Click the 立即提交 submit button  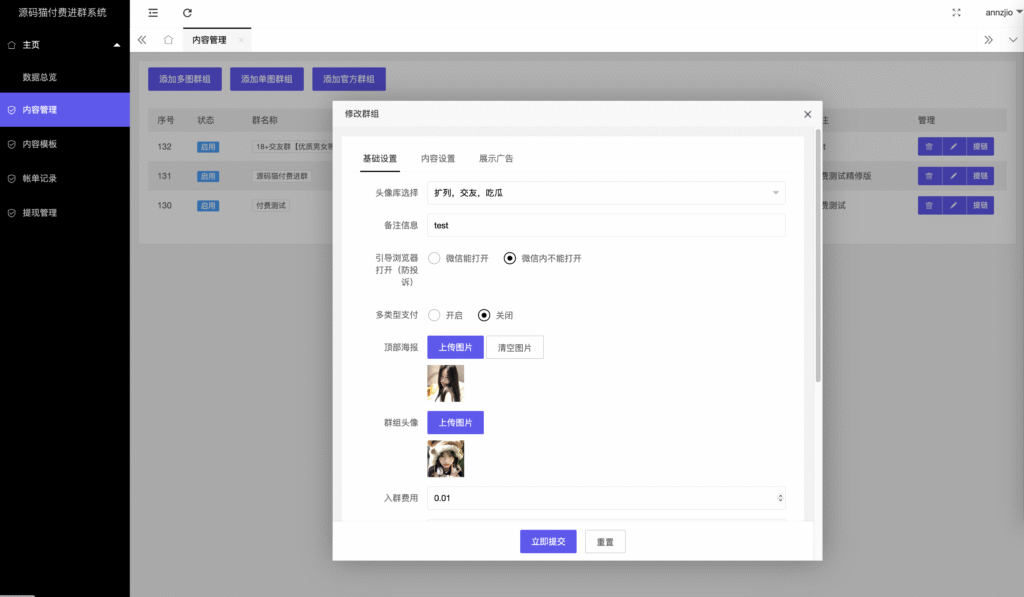pyautogui.click(x=548, y=541)
